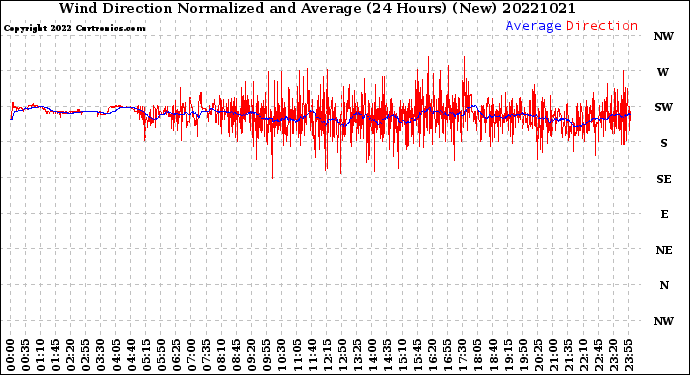Screen dimensions: 690x375
Task: Click the top 'NW' axis label
Action: coord(663,37)
